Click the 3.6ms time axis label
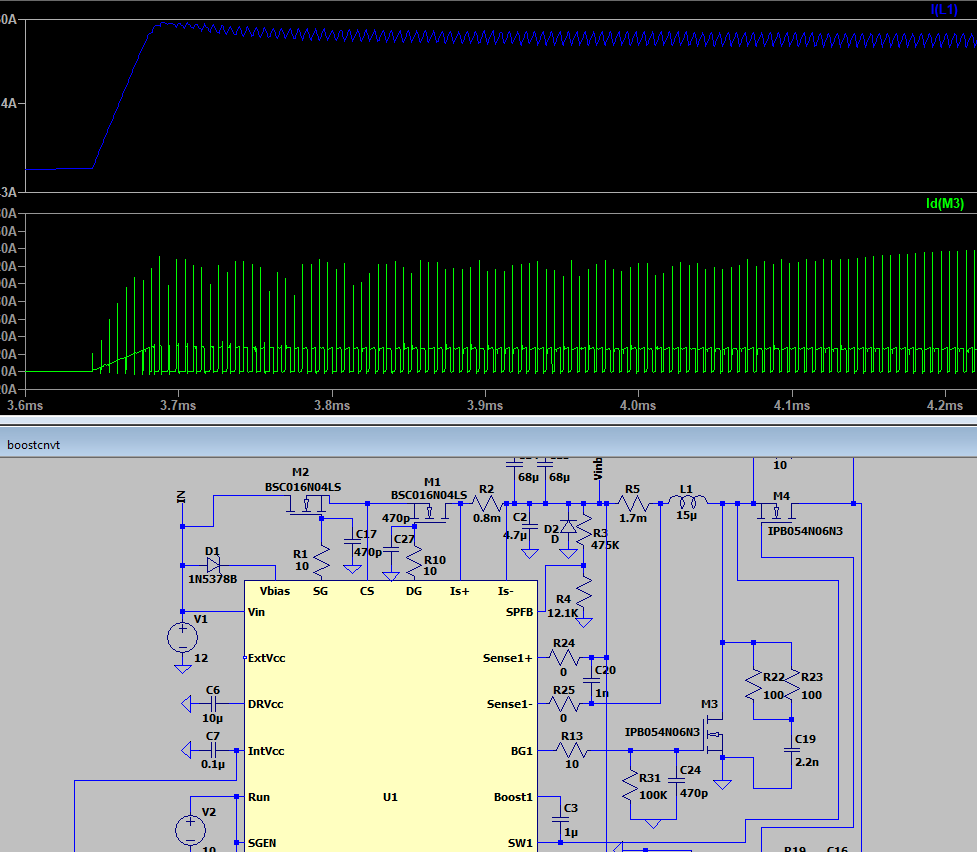 point(25,405)
